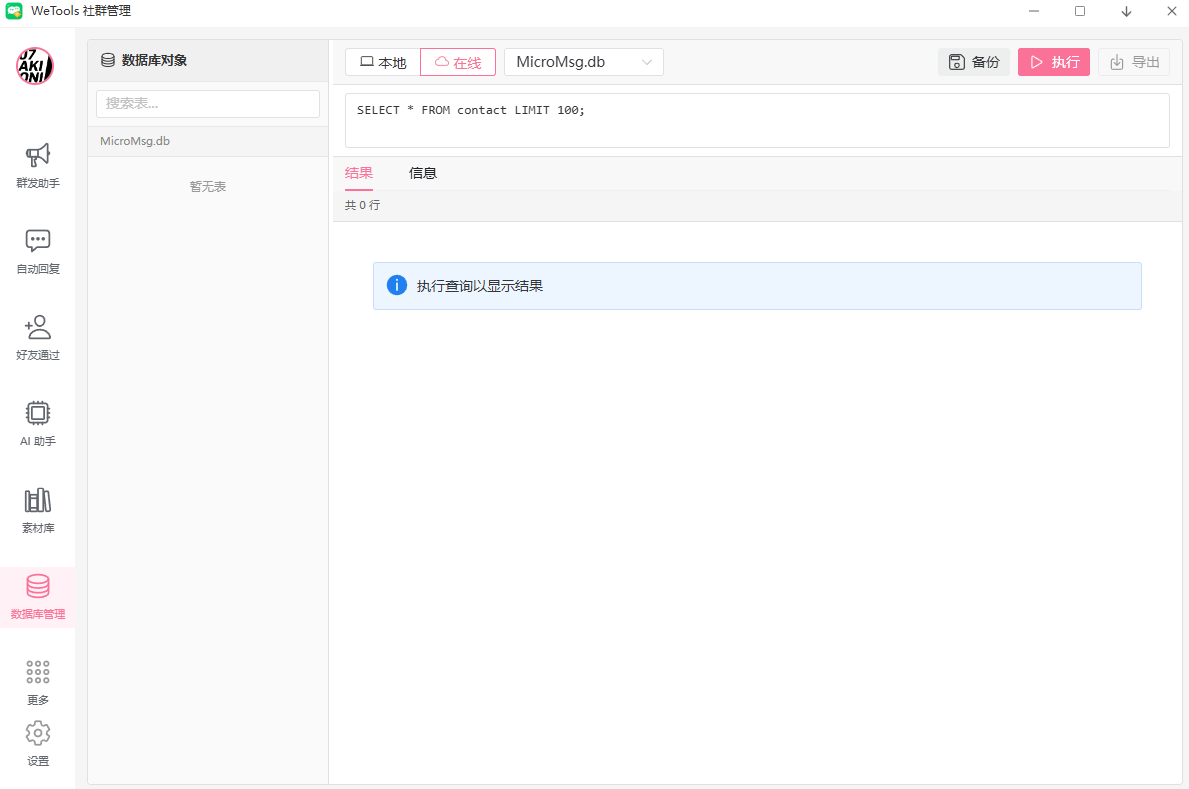Open 更多 grid icon

pos(38,672)
